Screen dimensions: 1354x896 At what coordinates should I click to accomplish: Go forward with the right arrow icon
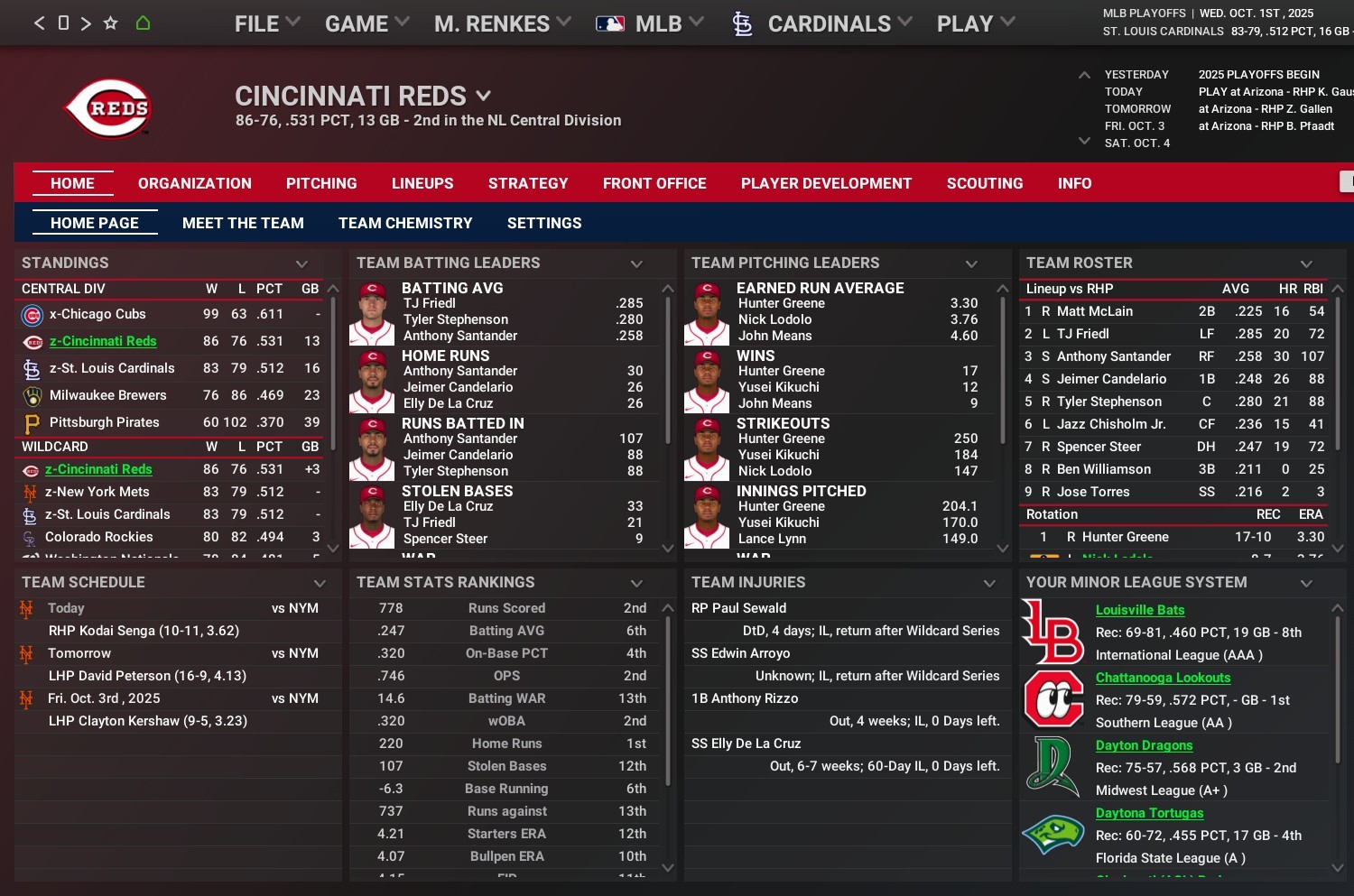[86, 23]
